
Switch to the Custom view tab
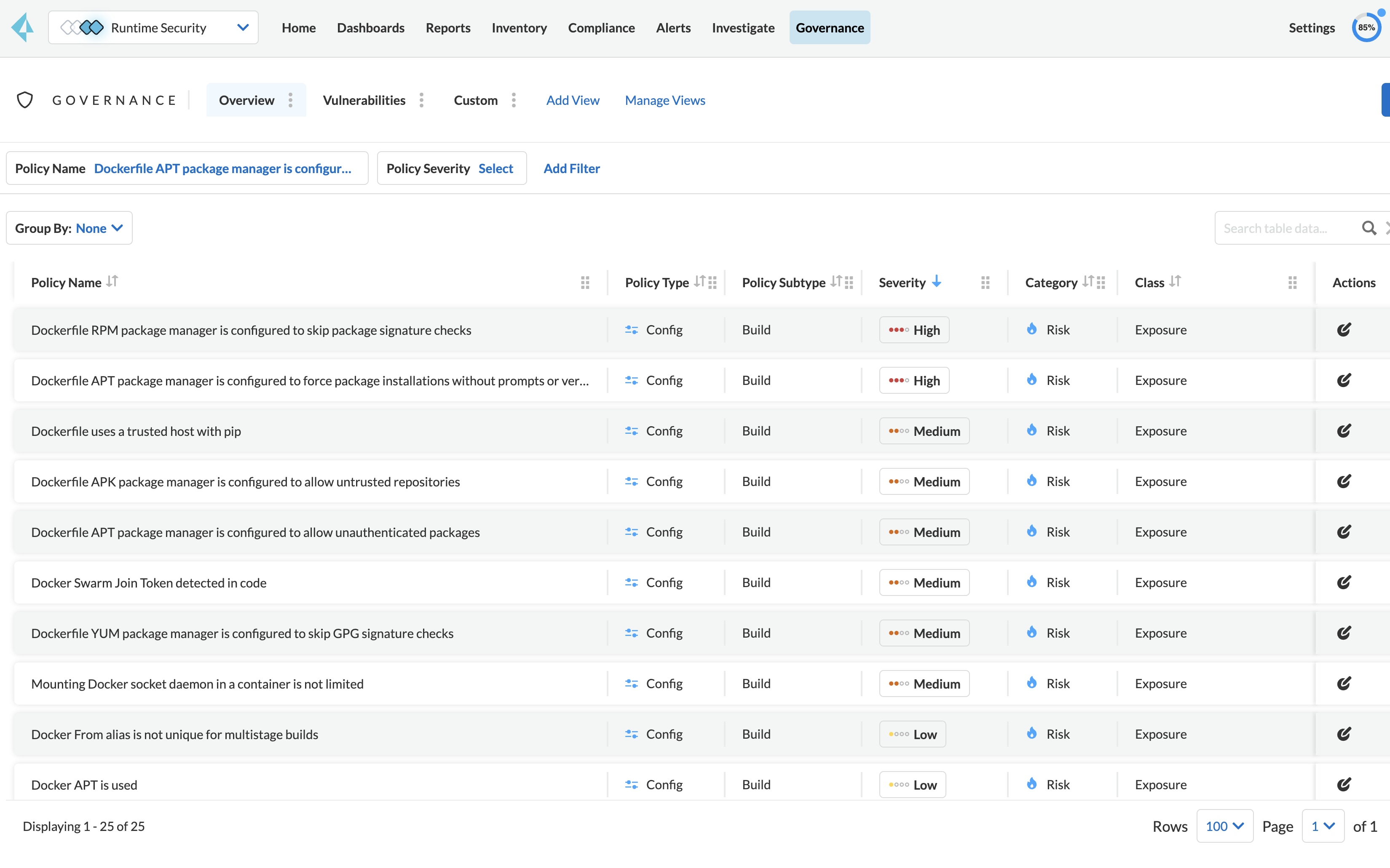tap(475, 100)
